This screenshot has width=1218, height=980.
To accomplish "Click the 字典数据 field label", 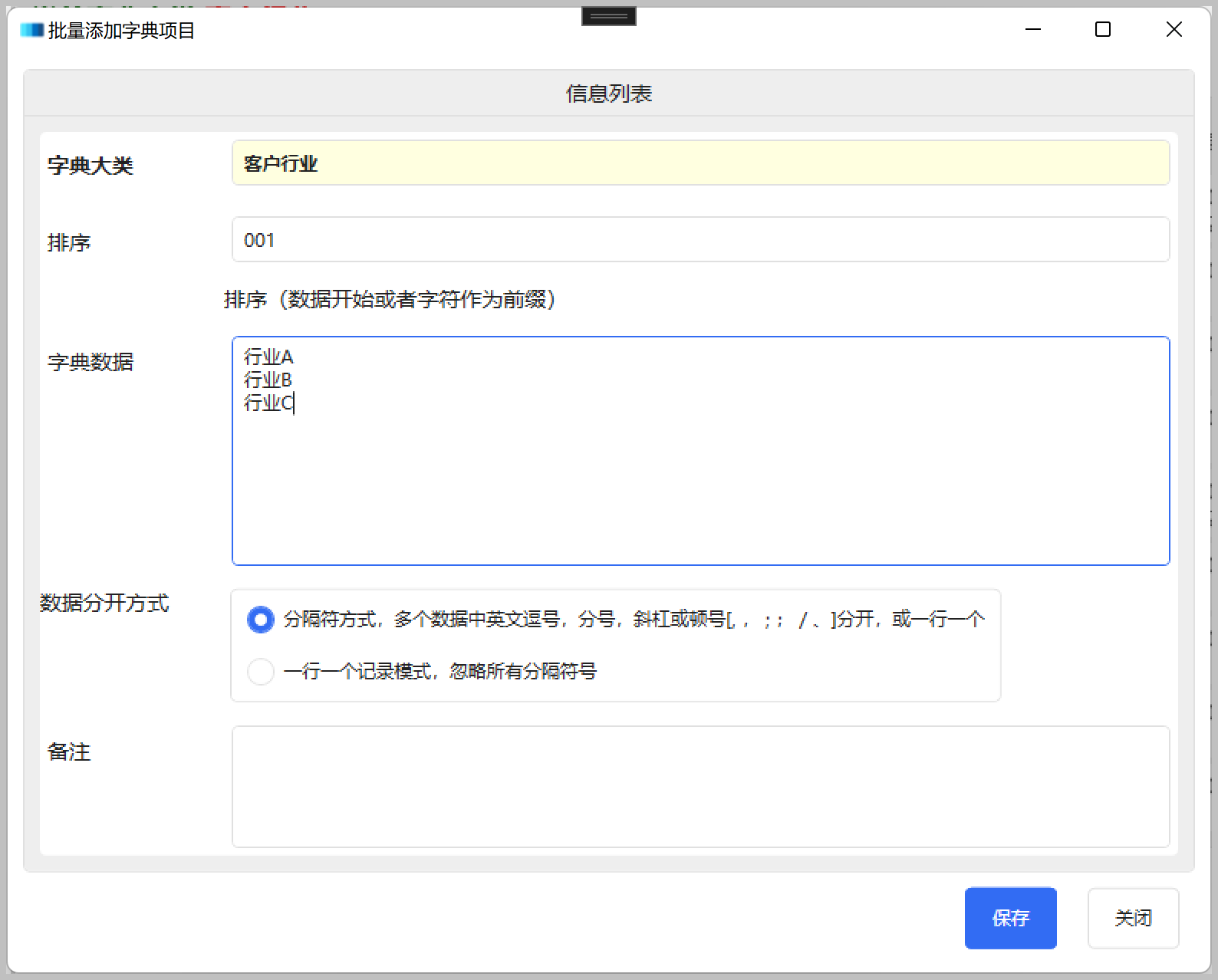I will pyautogui.click(x=91, y=362).
